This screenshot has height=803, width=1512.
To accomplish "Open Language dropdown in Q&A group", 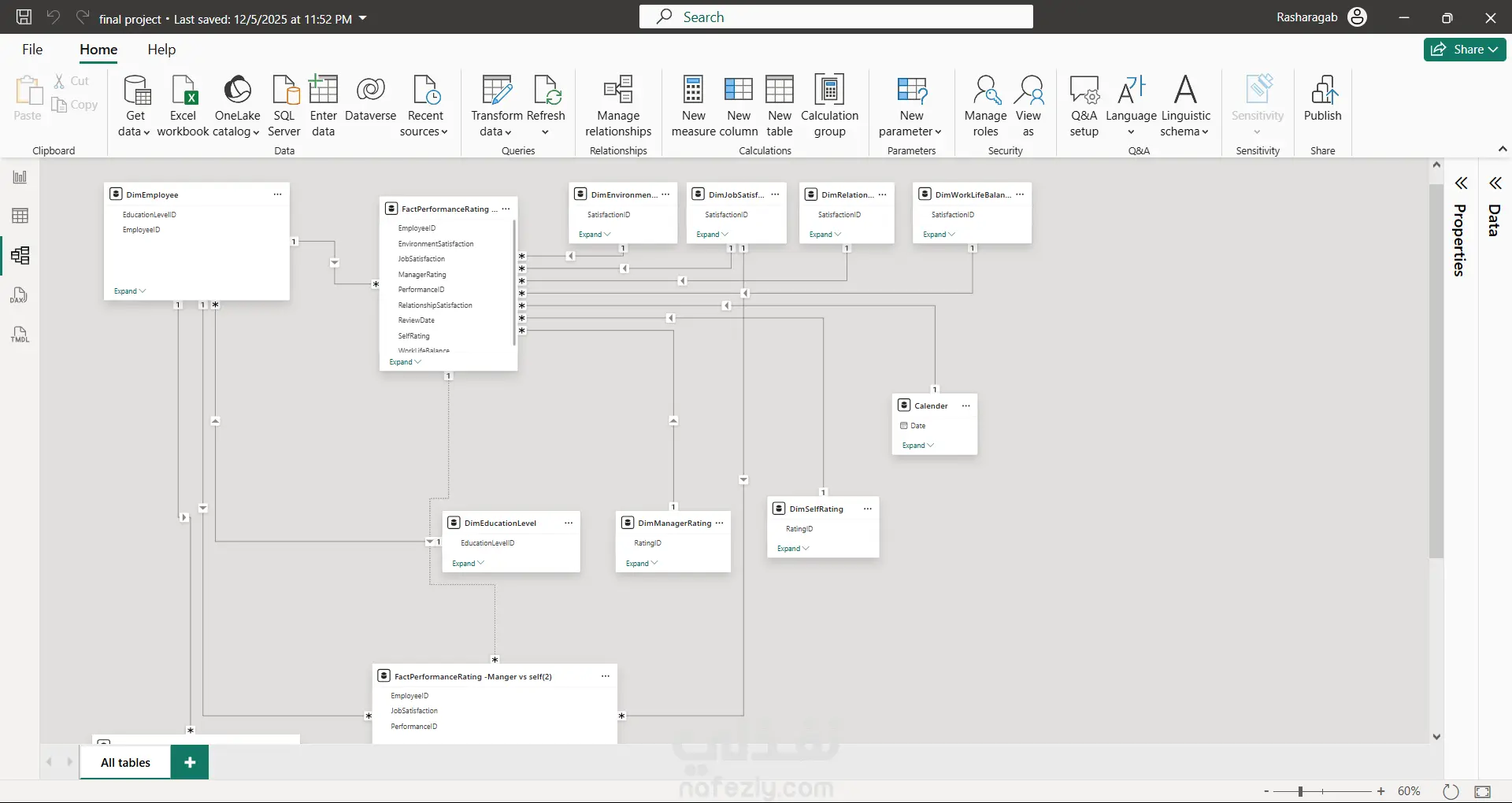I will pyautogui.click(x=1131, y=106).
